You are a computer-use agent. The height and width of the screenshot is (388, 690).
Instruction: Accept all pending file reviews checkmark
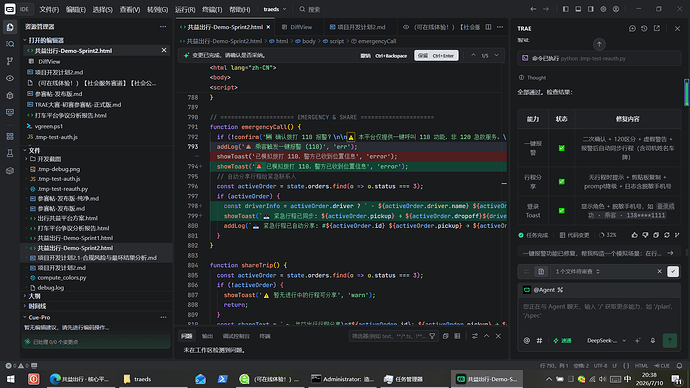point(673,271)
